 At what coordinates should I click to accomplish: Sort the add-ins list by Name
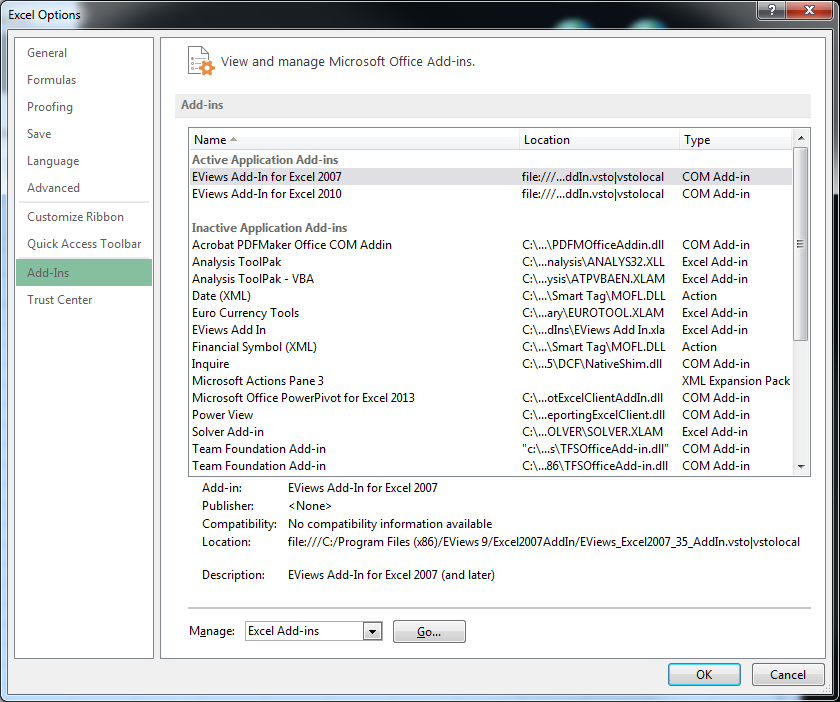click(x=213, y=139)
